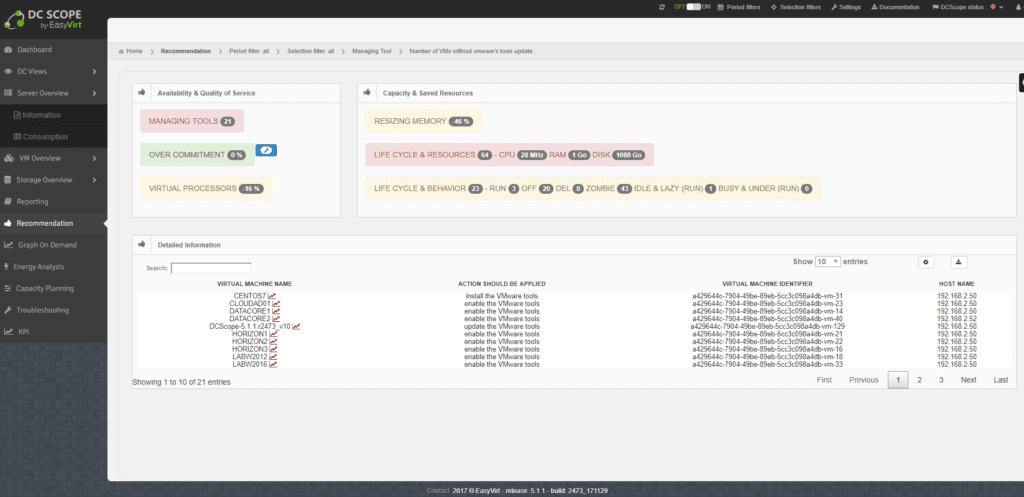1024x497 pixels.
Task: Click the LIFE CYCLE & RESOURCES badge
Action: click(x=509, y=155)
